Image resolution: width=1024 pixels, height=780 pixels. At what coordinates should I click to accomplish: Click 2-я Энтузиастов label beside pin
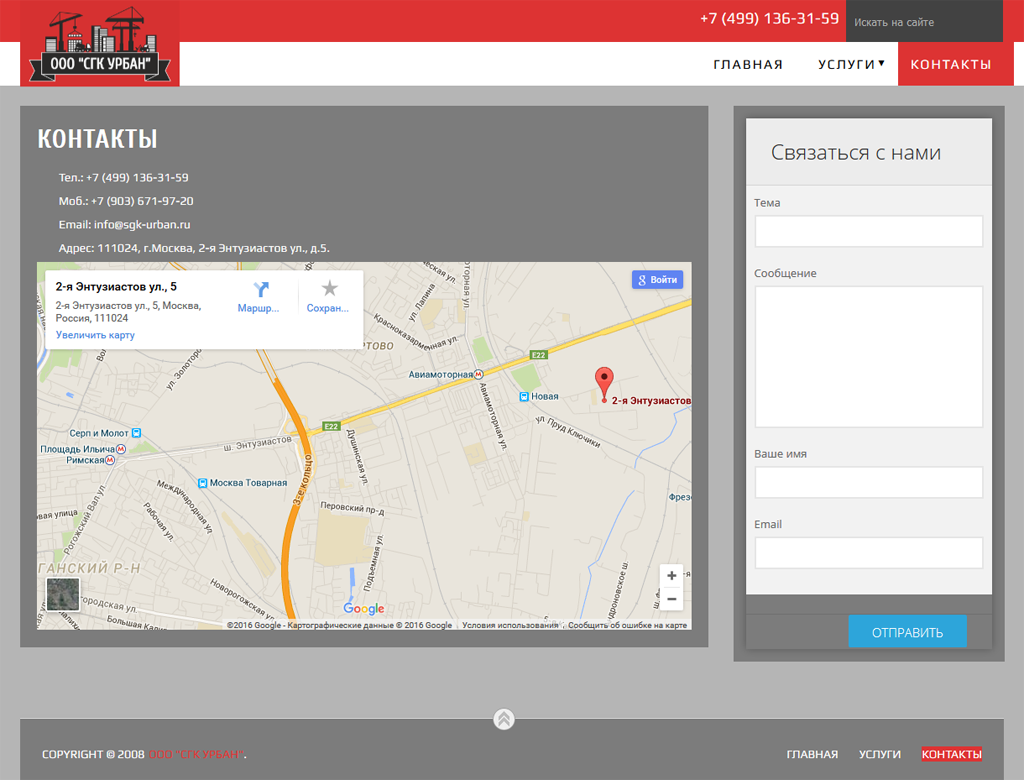[x=650, y=400]
